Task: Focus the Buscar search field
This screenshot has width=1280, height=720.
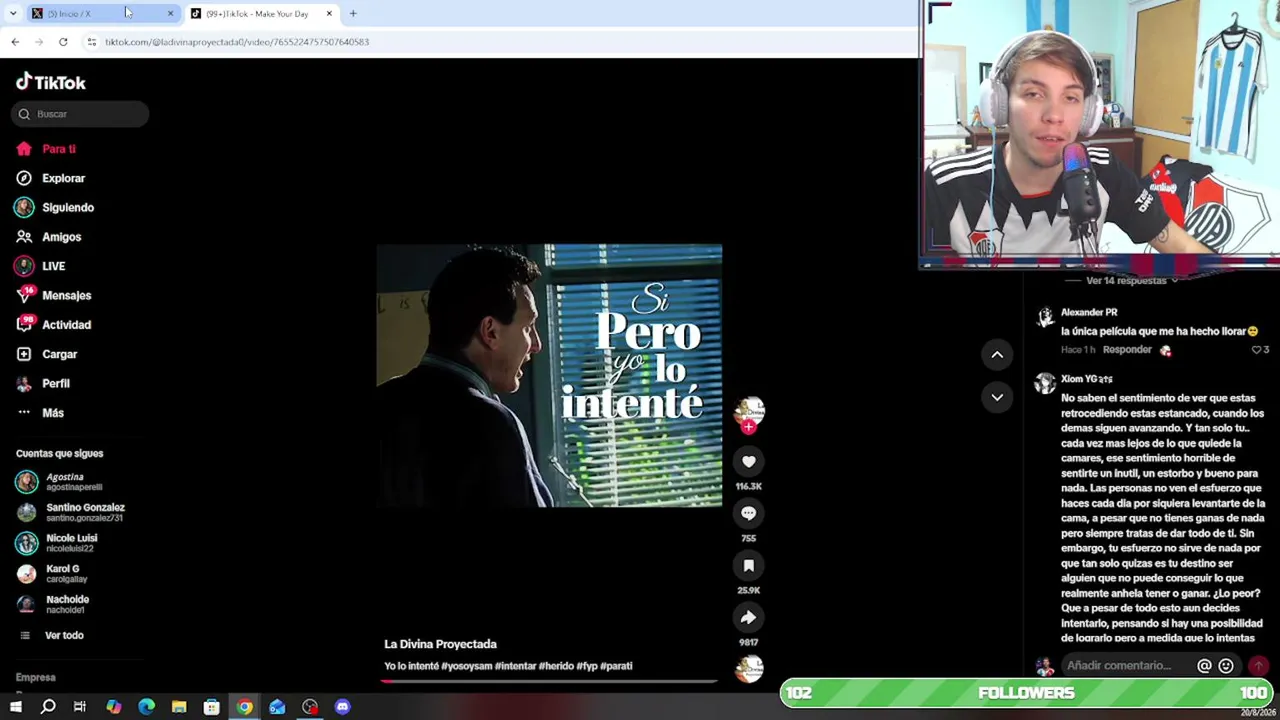Action: (x=81, y=114)
